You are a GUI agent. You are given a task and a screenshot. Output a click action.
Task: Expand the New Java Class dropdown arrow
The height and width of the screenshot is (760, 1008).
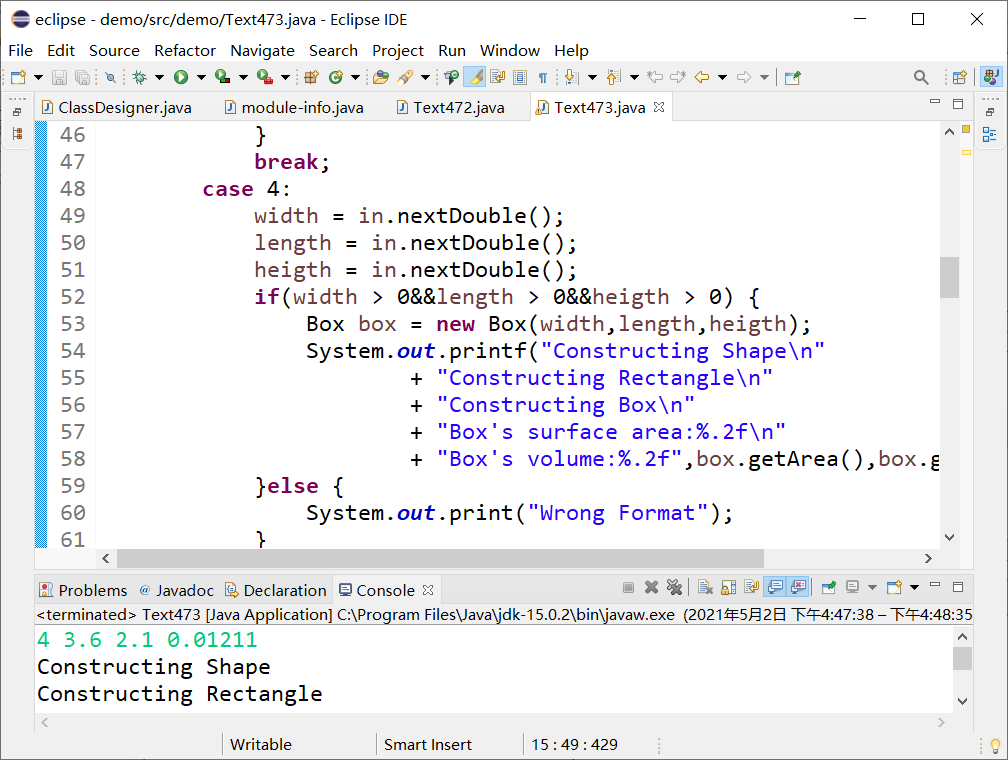(355, 78)
